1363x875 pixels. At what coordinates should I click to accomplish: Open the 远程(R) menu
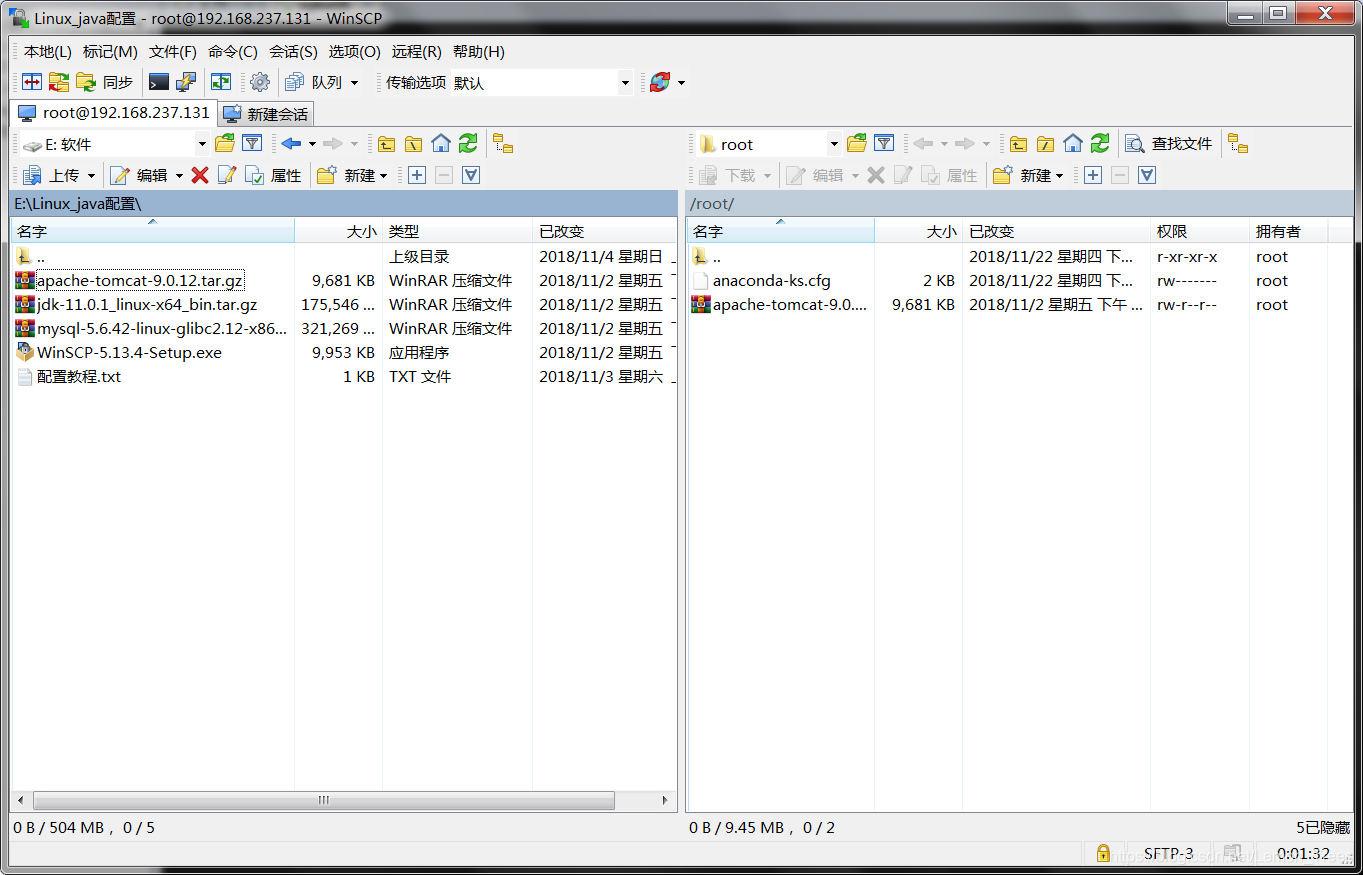tap(417, 52)
